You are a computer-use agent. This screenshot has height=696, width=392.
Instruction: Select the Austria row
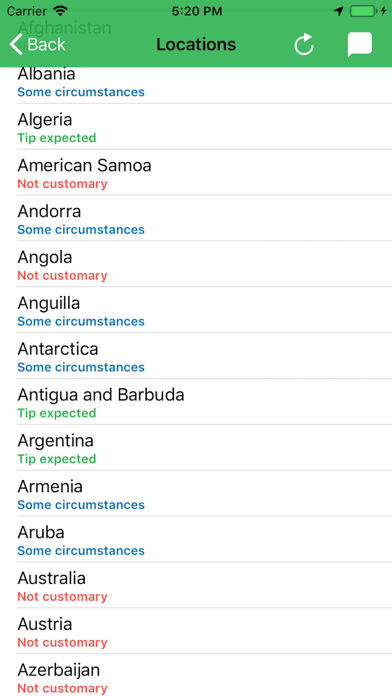(204, 631)
